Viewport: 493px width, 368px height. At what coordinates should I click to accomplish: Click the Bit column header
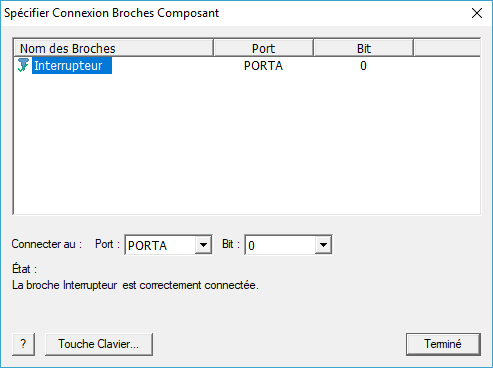click(363, 48)
